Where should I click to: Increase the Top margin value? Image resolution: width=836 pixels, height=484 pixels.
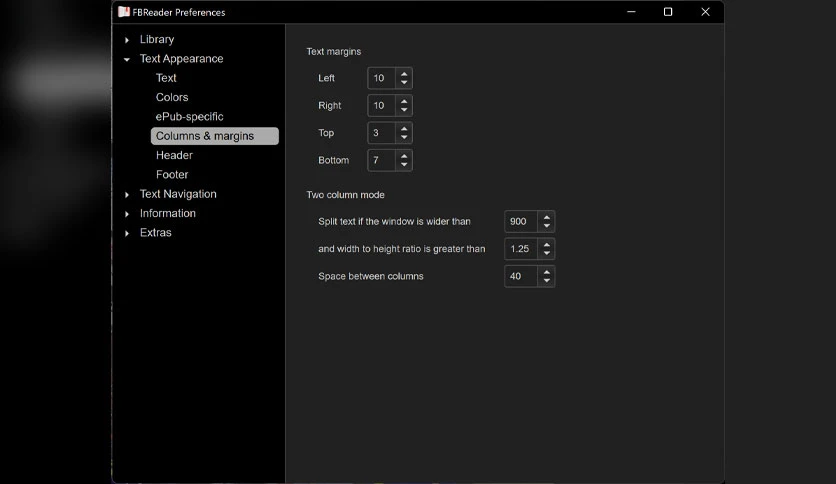tap(404, 128)
